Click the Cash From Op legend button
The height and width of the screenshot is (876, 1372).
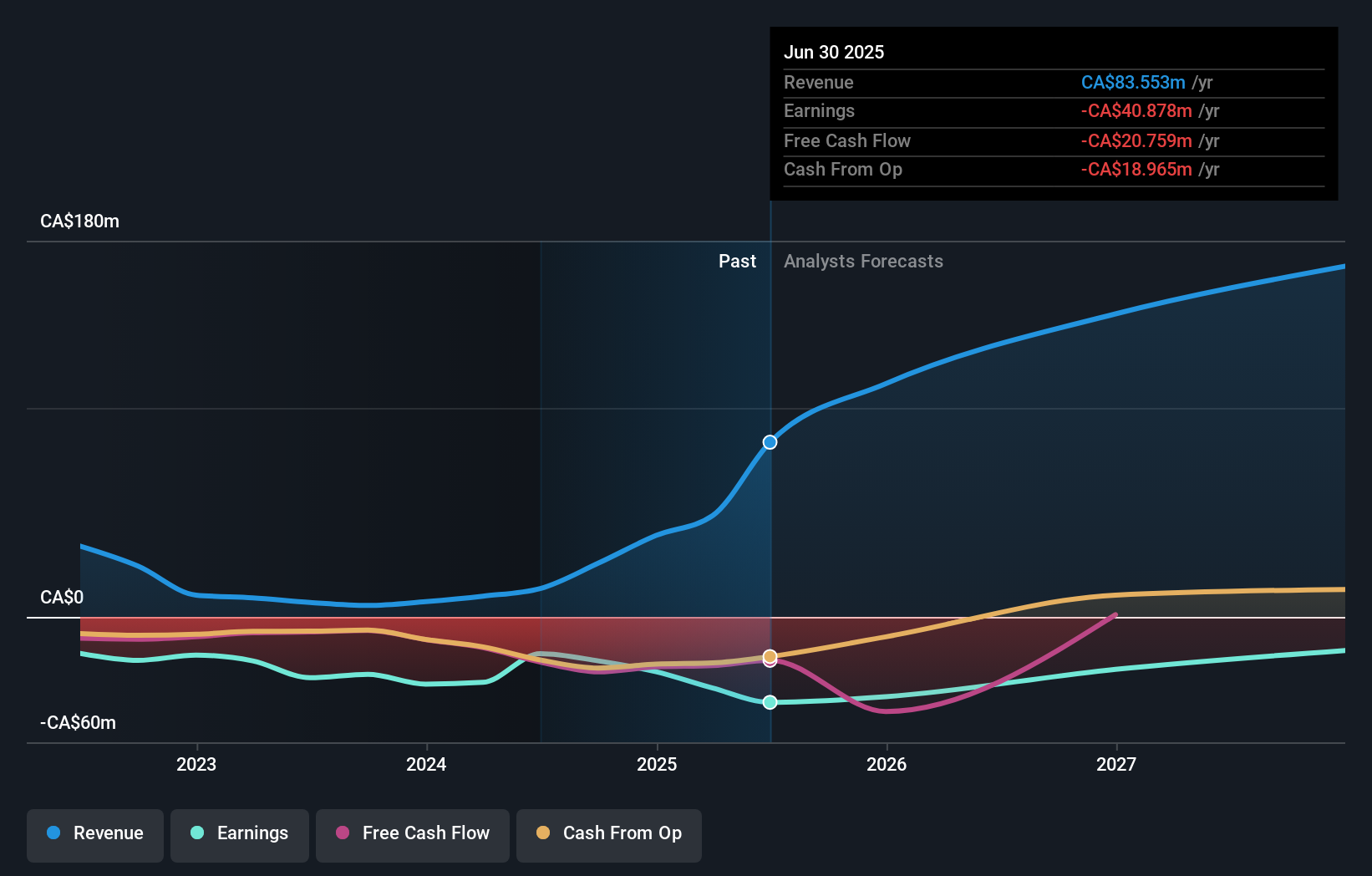coord(608,835)
